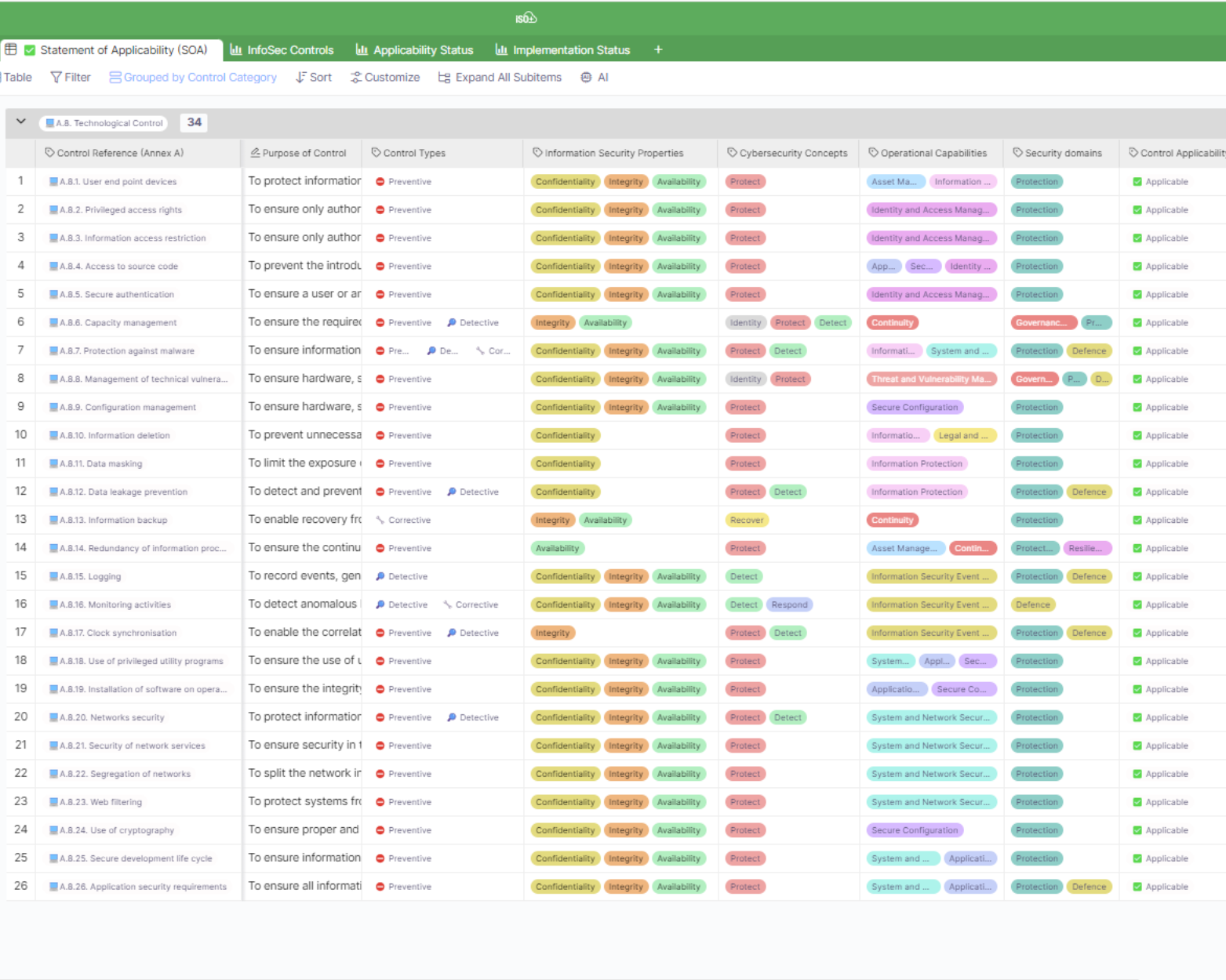Screen dimensions: 1226x980
Task: Toggle Applicable checkbox for A.8.26 row
Action: [1137, 887]
